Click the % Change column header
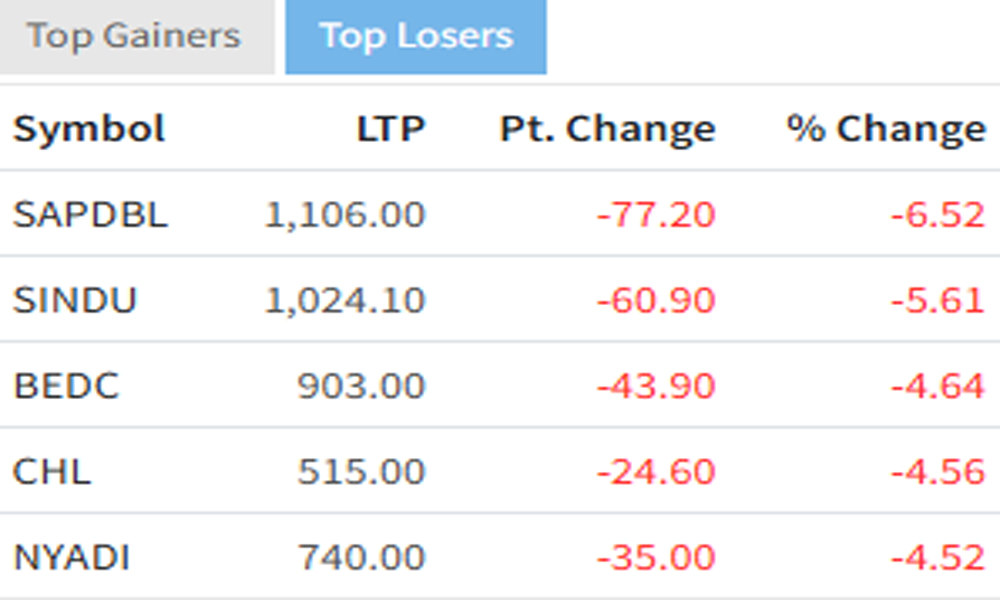The image size is (1000, 600). (x=886, y=129)
